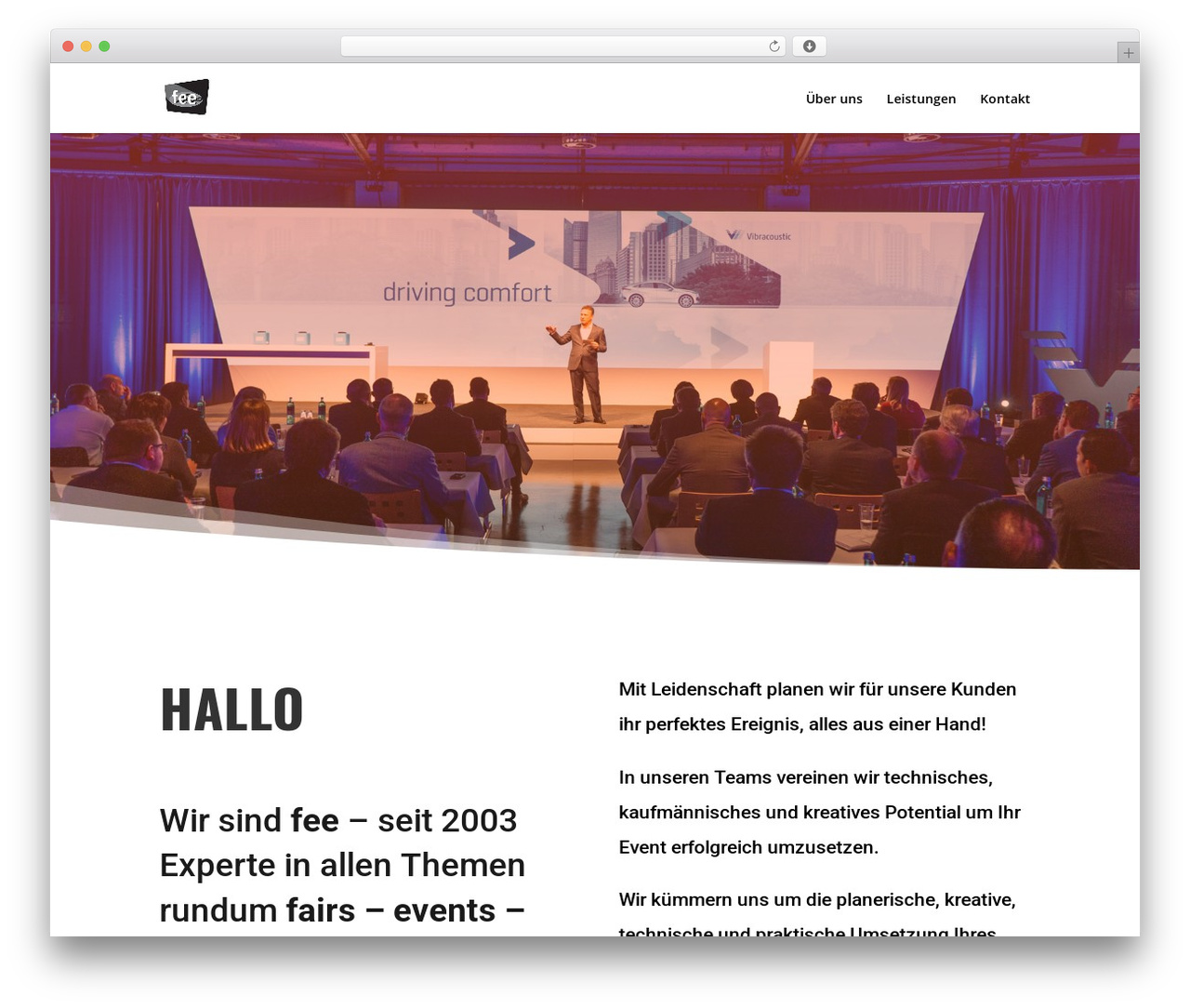Open the Über uns menu item

[834, 99]
